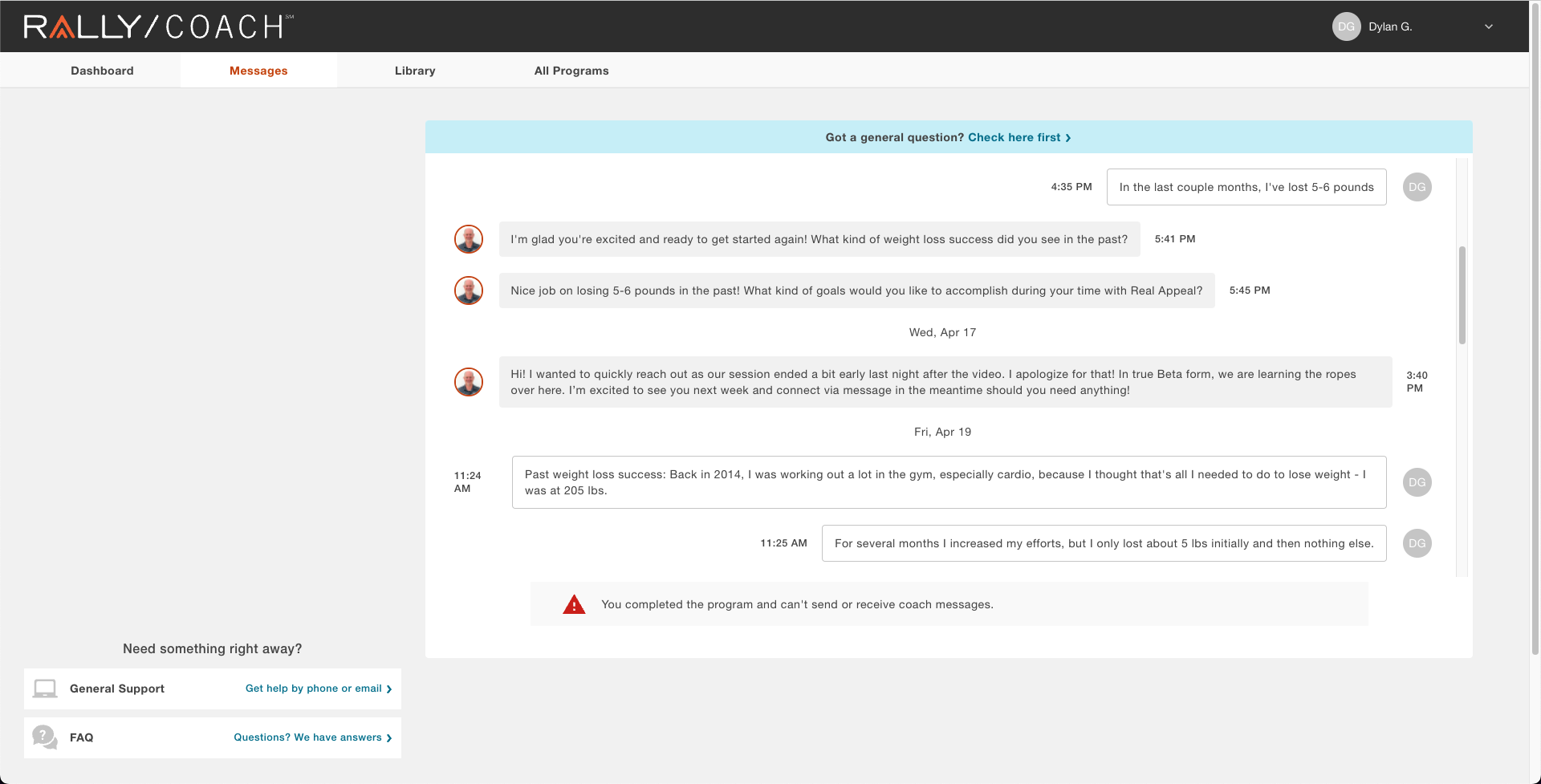Image resolution: width=1541 pixels, height=784 pixels.
Task: Click the 11:25 AM timestamp
Action: click(784, 543)
